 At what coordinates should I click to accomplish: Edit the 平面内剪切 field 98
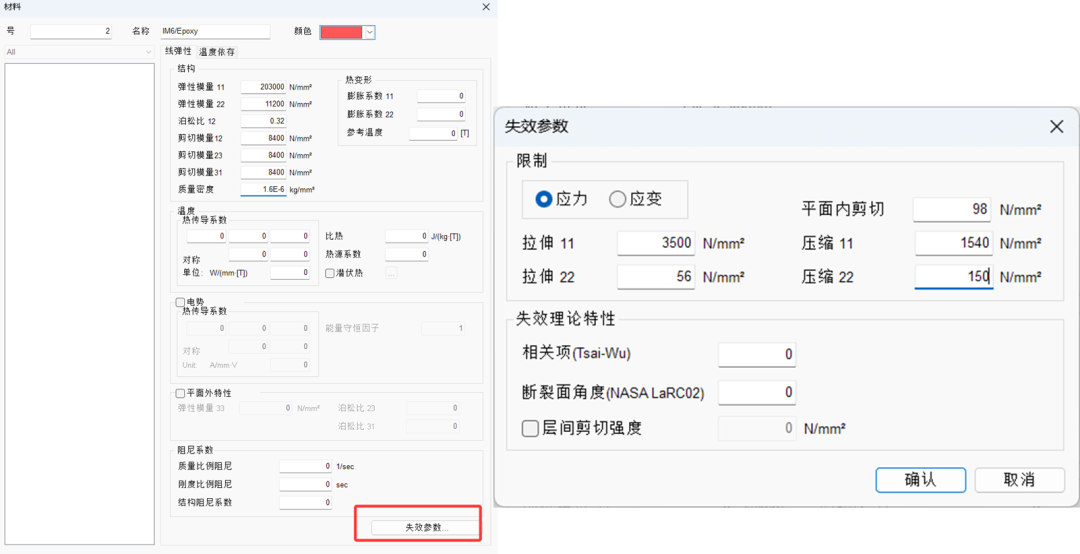[953, 209]
